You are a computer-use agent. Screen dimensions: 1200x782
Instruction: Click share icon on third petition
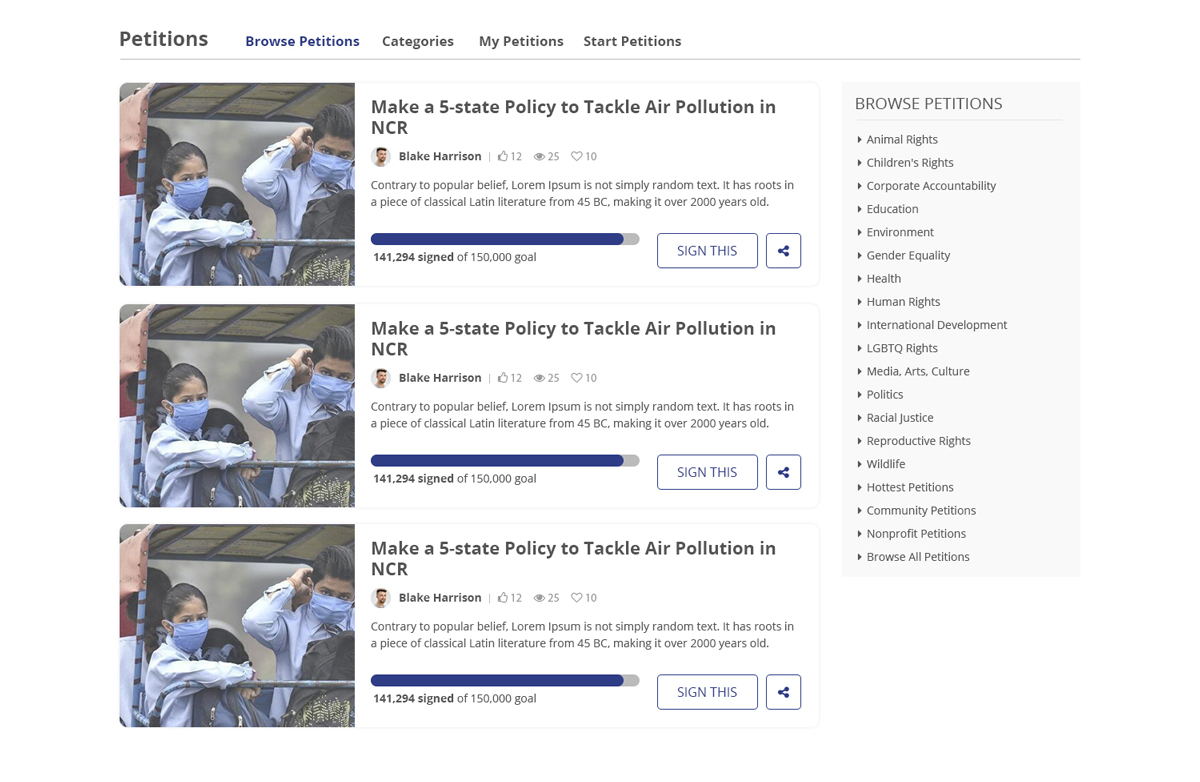pyautogui.click(x=783, y=692)
